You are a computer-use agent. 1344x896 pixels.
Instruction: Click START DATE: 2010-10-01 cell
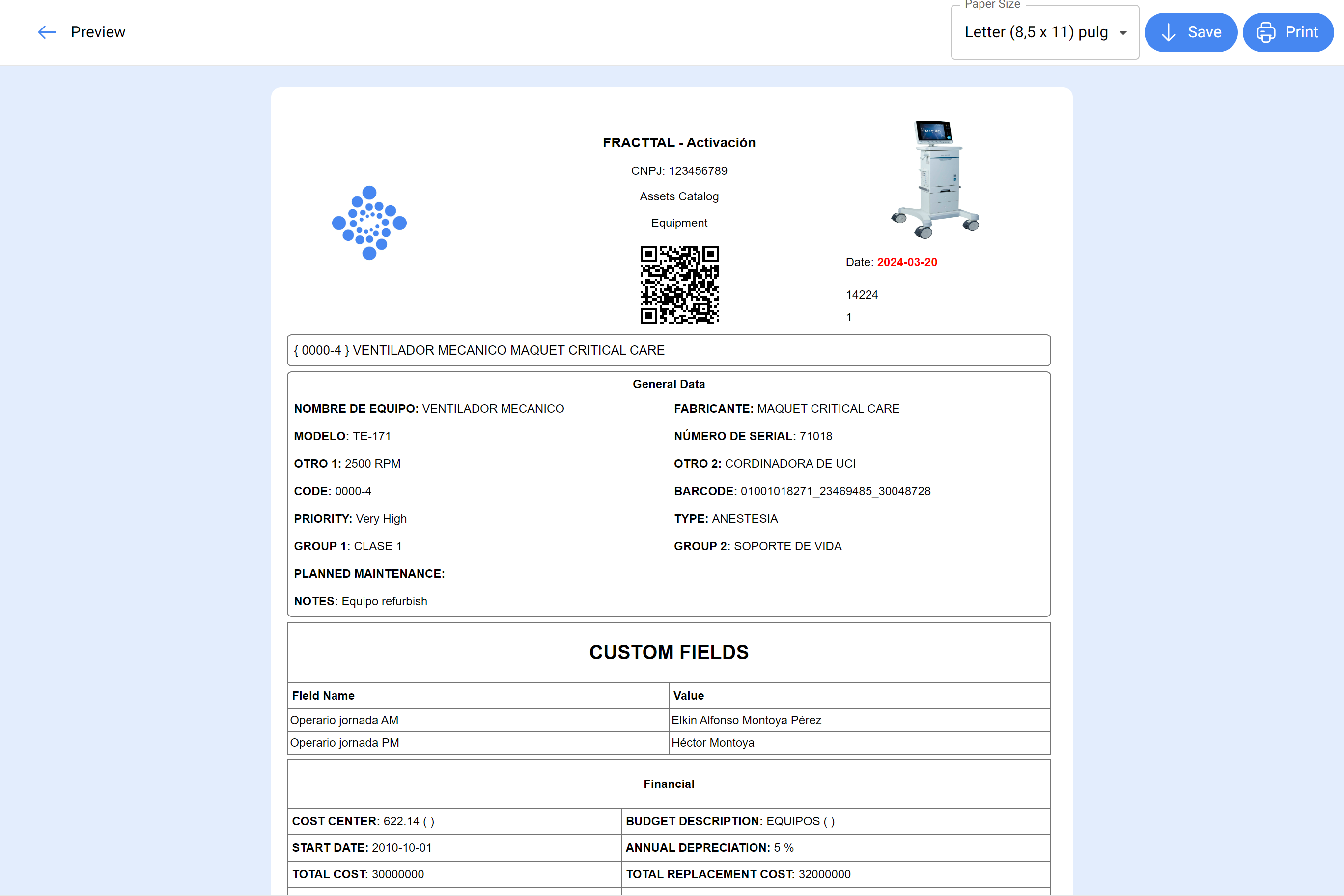pos(454,848)
